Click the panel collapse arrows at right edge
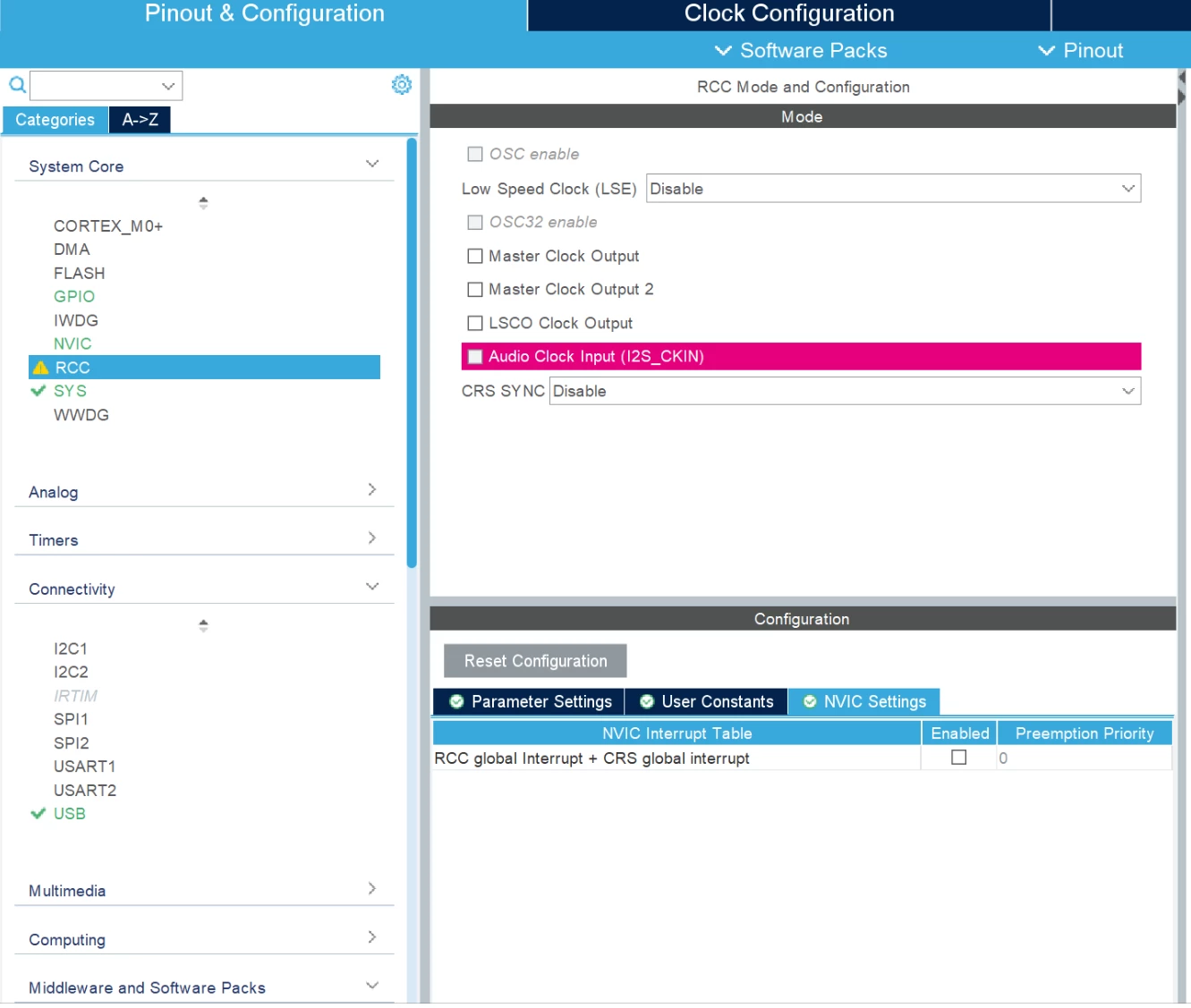1191x1008 pixels. click(x=1182, y=87)
